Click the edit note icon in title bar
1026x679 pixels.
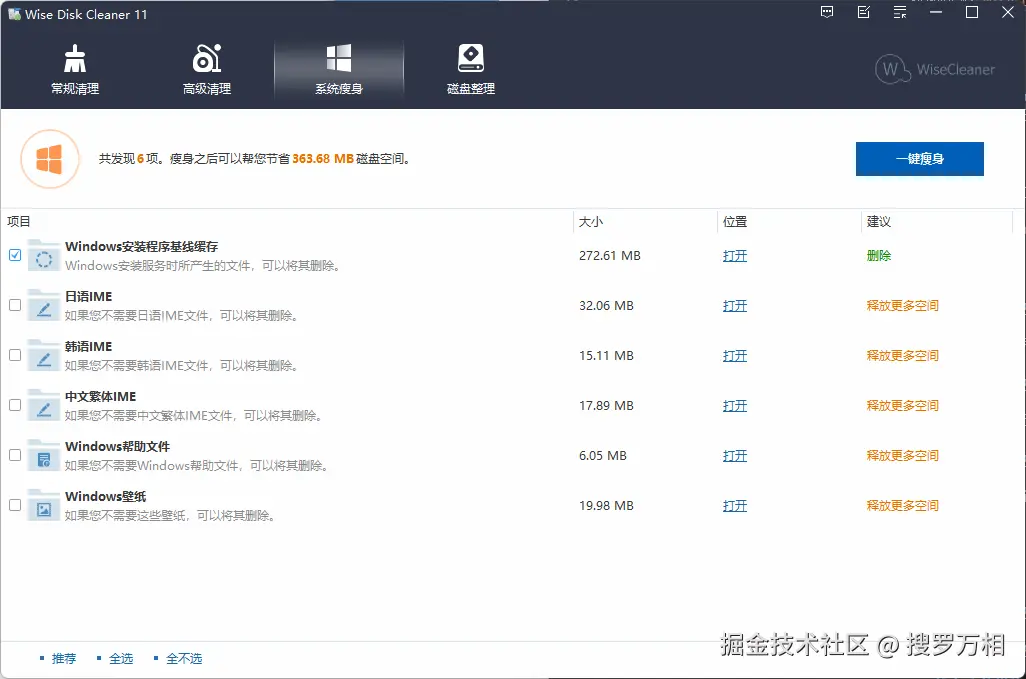pyautogui.click(x=864, y=12)
